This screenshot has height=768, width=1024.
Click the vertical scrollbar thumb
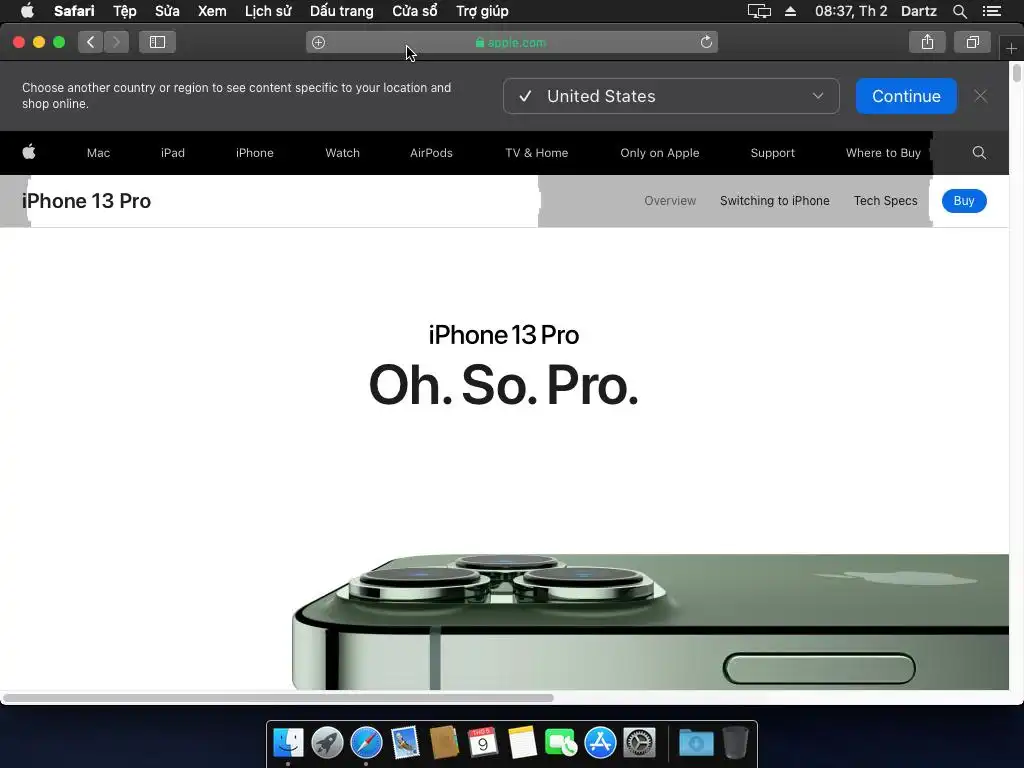[x=1017, y=72]
